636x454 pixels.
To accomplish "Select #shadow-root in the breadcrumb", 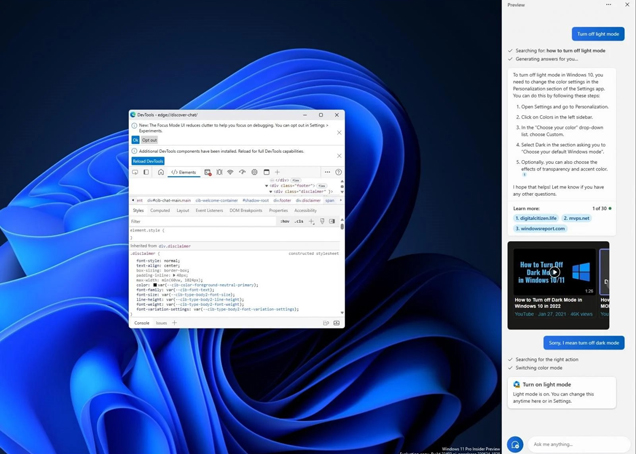I will (256, 200).
